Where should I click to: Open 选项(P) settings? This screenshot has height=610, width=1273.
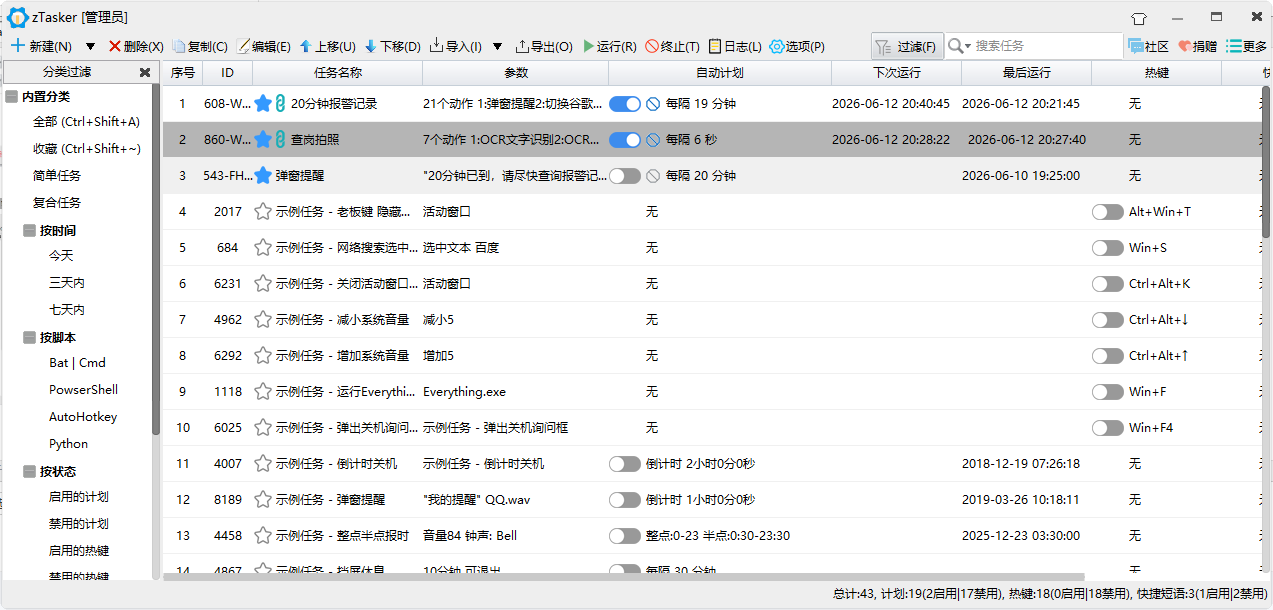click(x=797, y=46)
